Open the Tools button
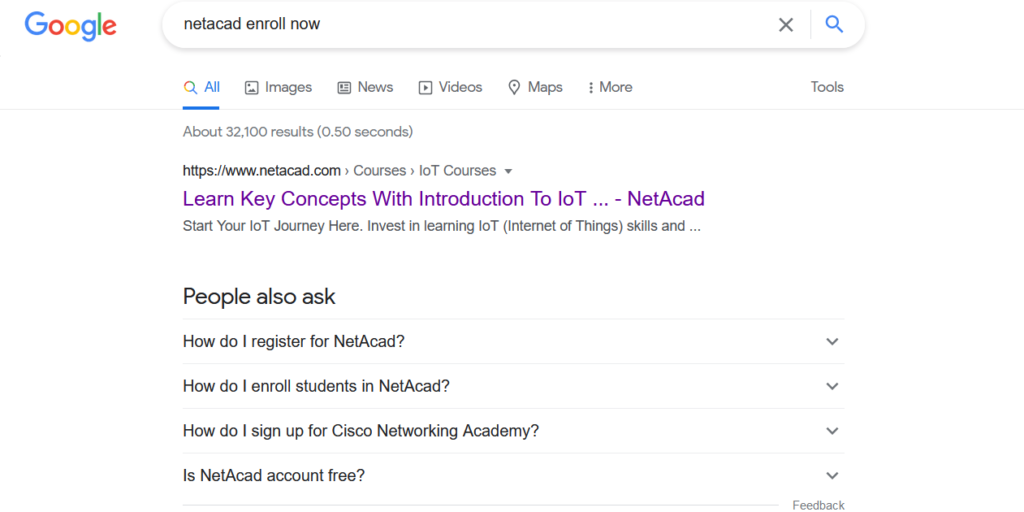1024x512 pixels. [827, 87]
